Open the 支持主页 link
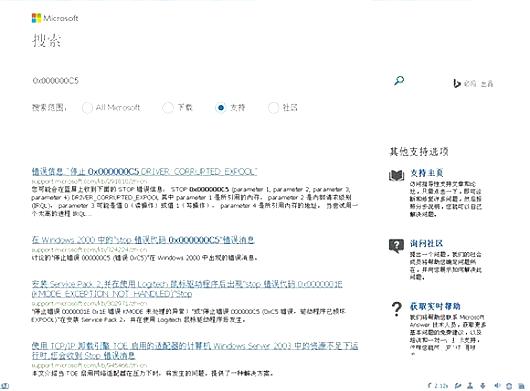530x391 pixels. (x=426, y=173)
